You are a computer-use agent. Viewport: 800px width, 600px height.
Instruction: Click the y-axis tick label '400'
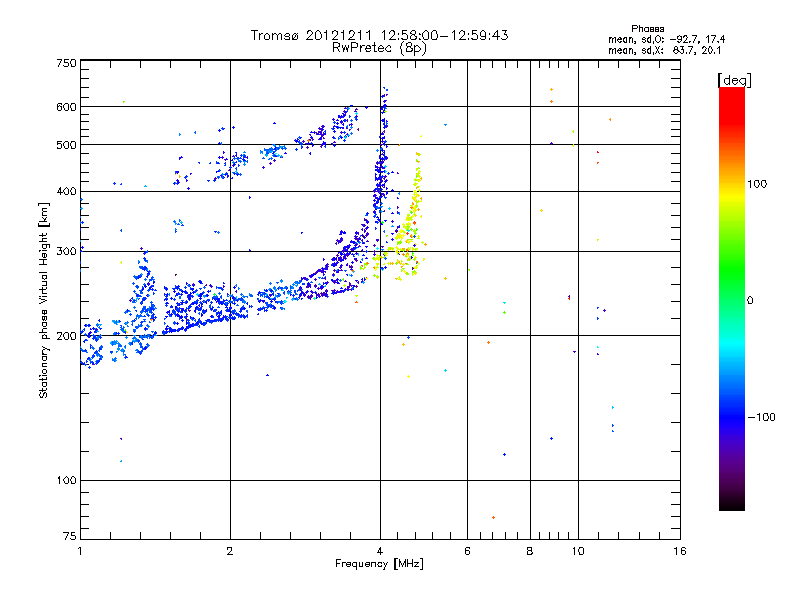pyautogui.click(x=66, y=192)
